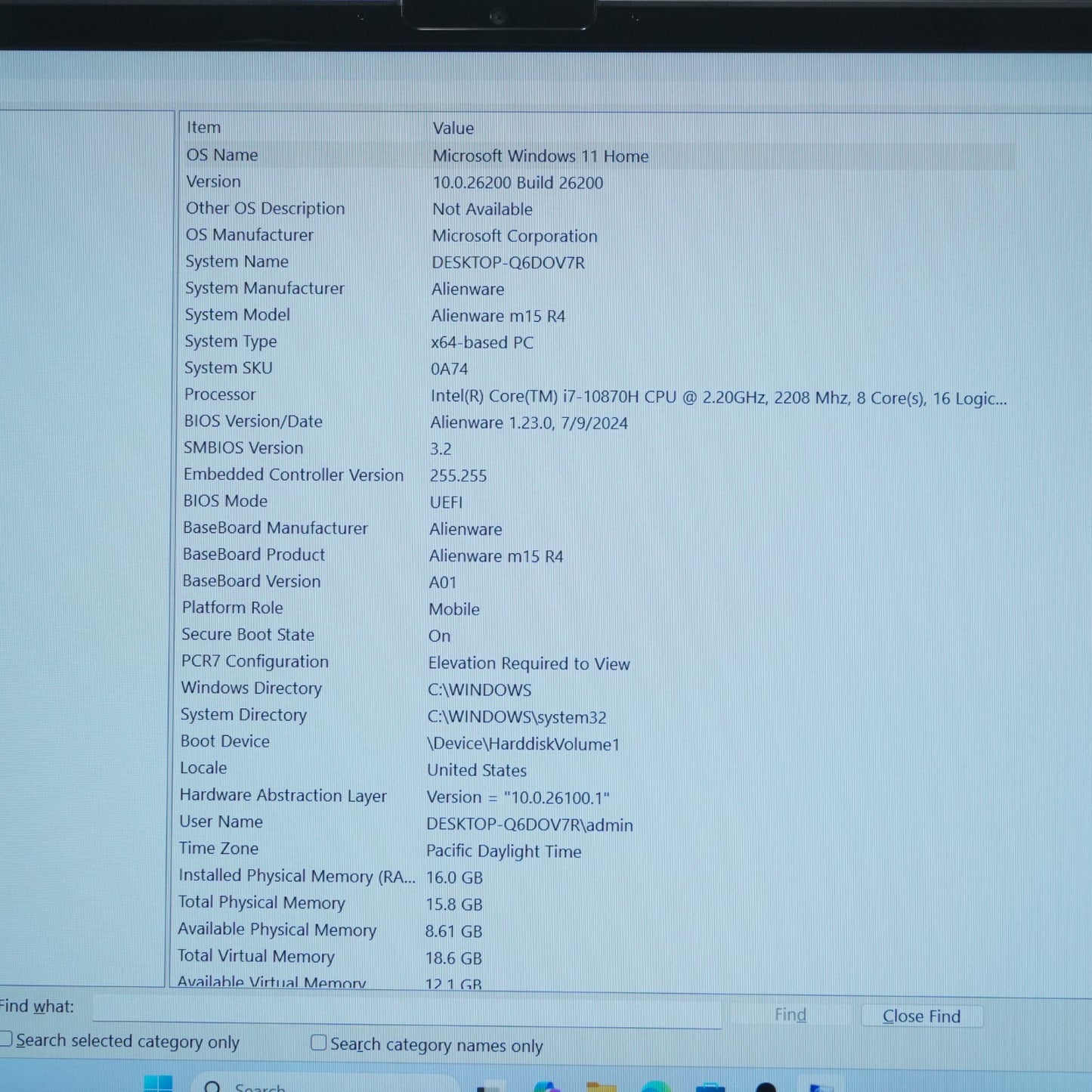Select the 'System Manufacturer' row
1092x1092 pixels.
tap(264, 288)
